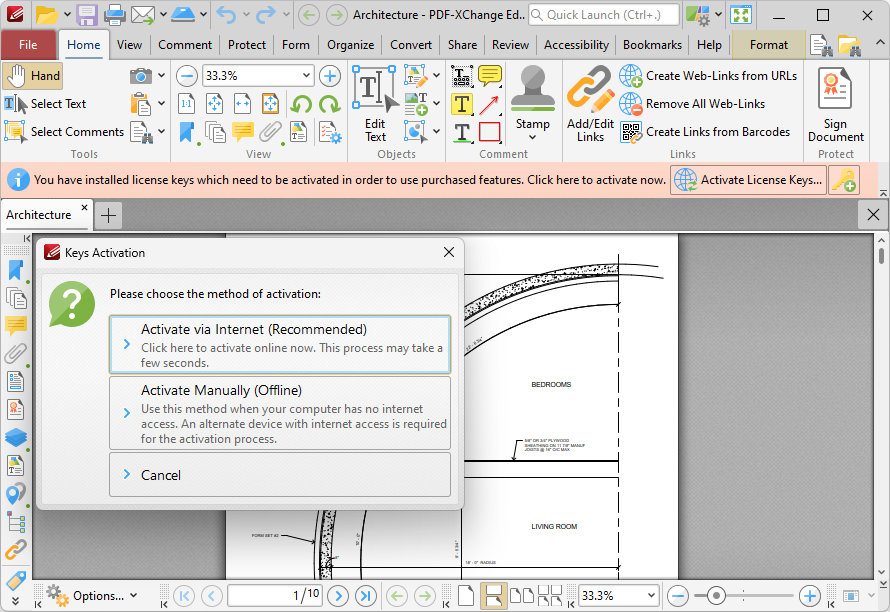Image resolution: width=890 pixels, height=612 pixels.
Task: Open the Stamp tool
Action: (532, 97)
